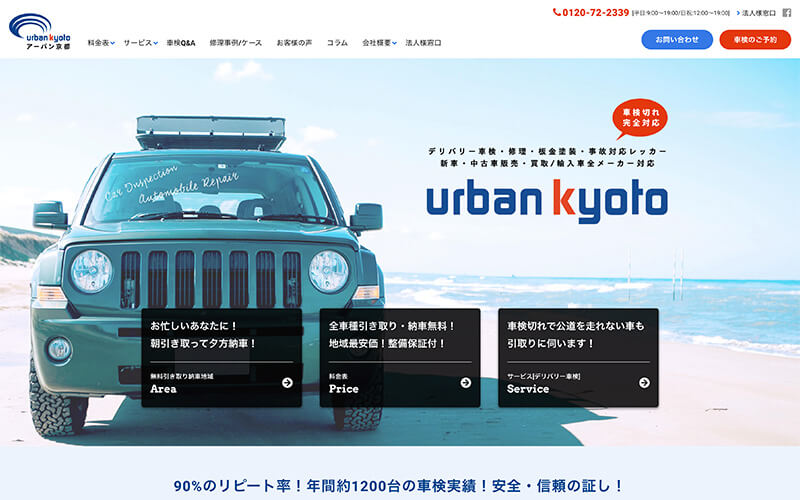Click the Service card arrow icon

point(644,383)
